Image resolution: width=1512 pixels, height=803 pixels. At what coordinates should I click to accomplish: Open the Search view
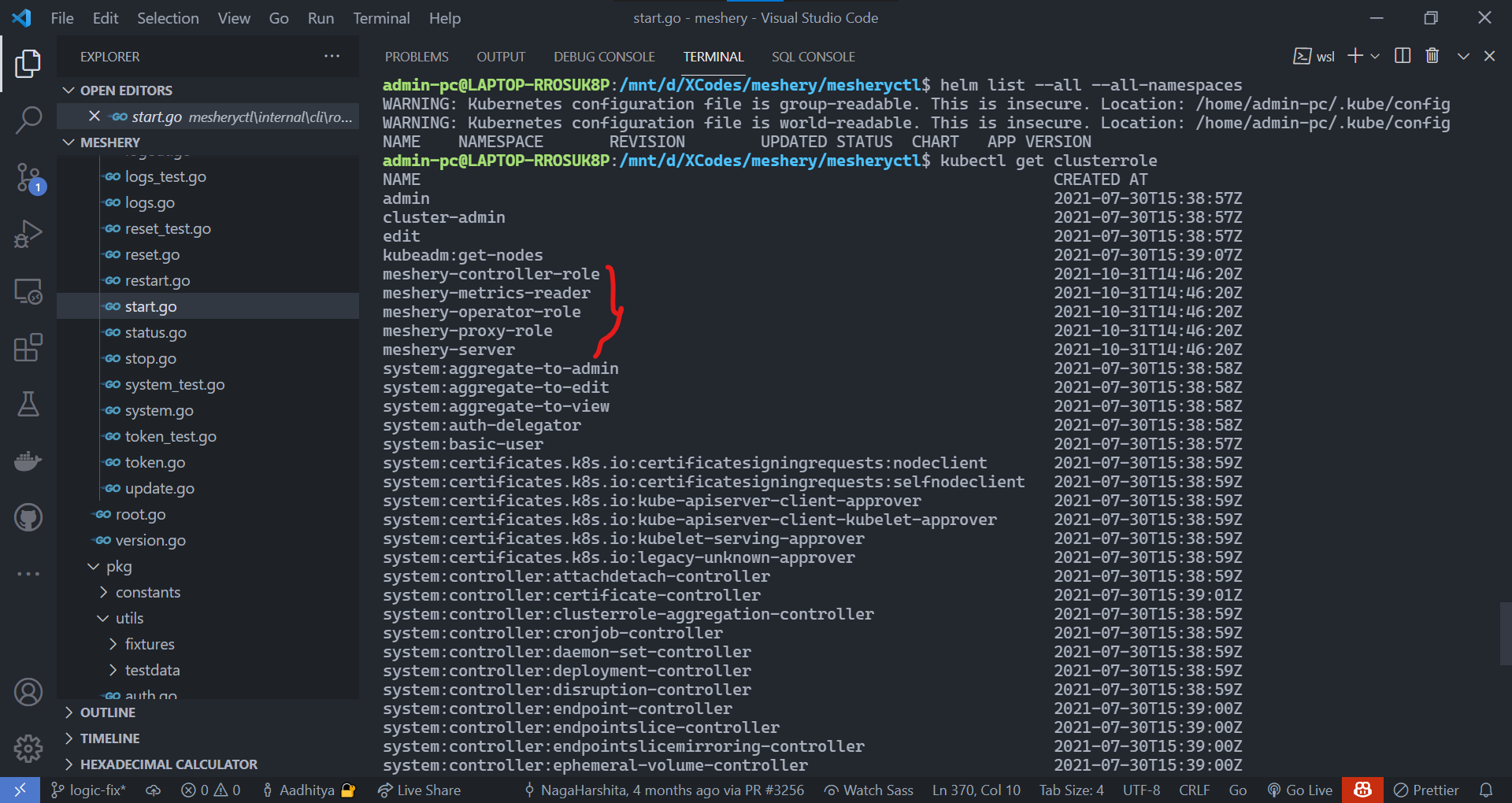tap(28, 120)
